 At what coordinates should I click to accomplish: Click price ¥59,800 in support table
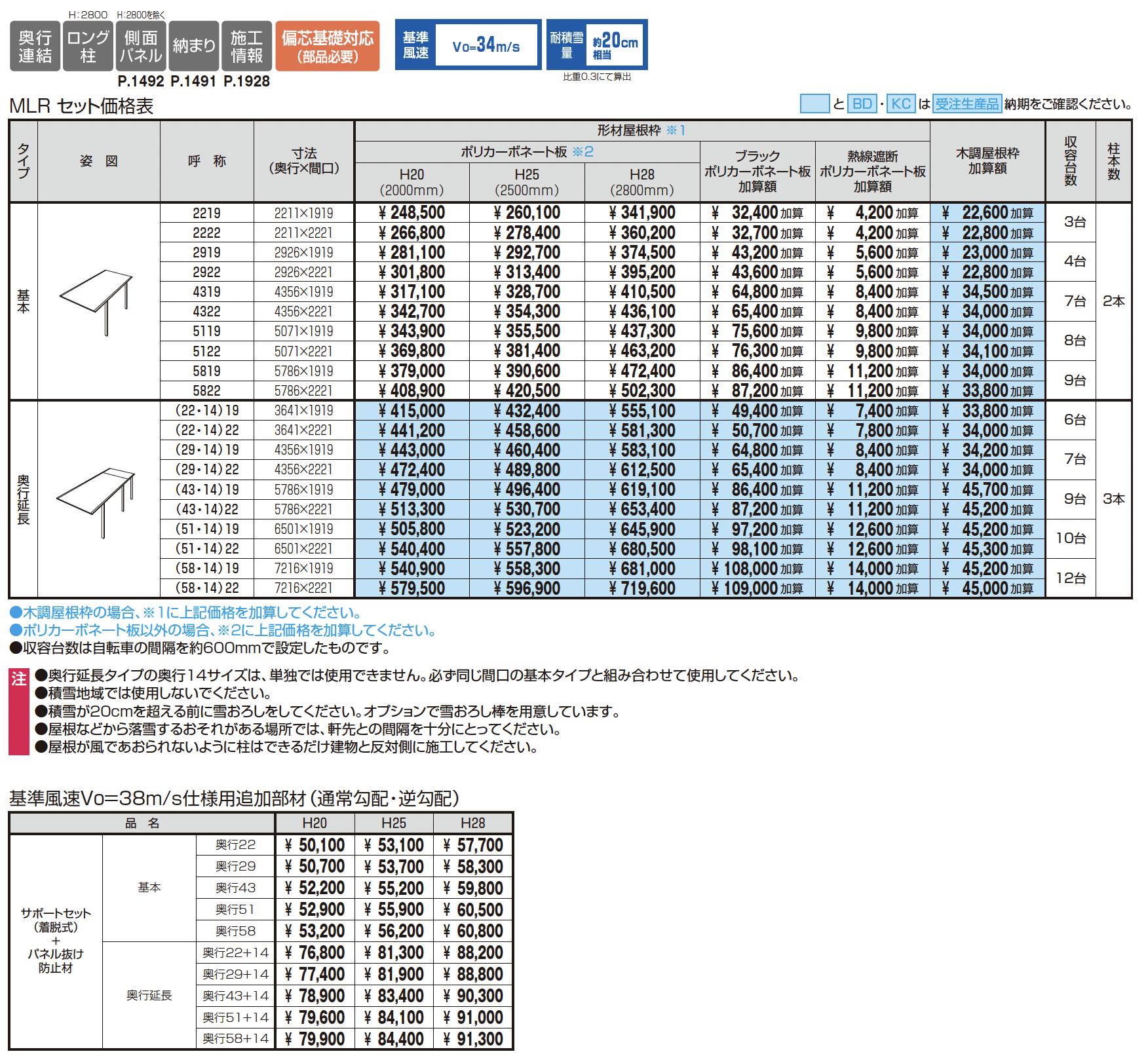pyautogui.click(x=473, y=888)
